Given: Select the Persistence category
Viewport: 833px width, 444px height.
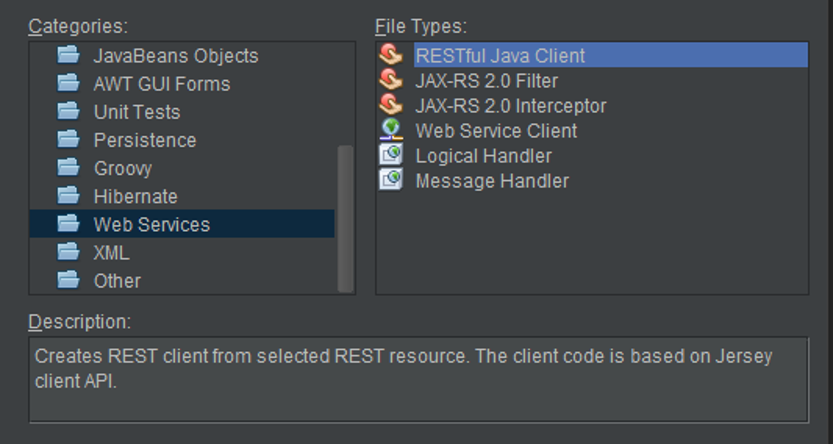Looking at the screenshot, I should tap(145, 140).
